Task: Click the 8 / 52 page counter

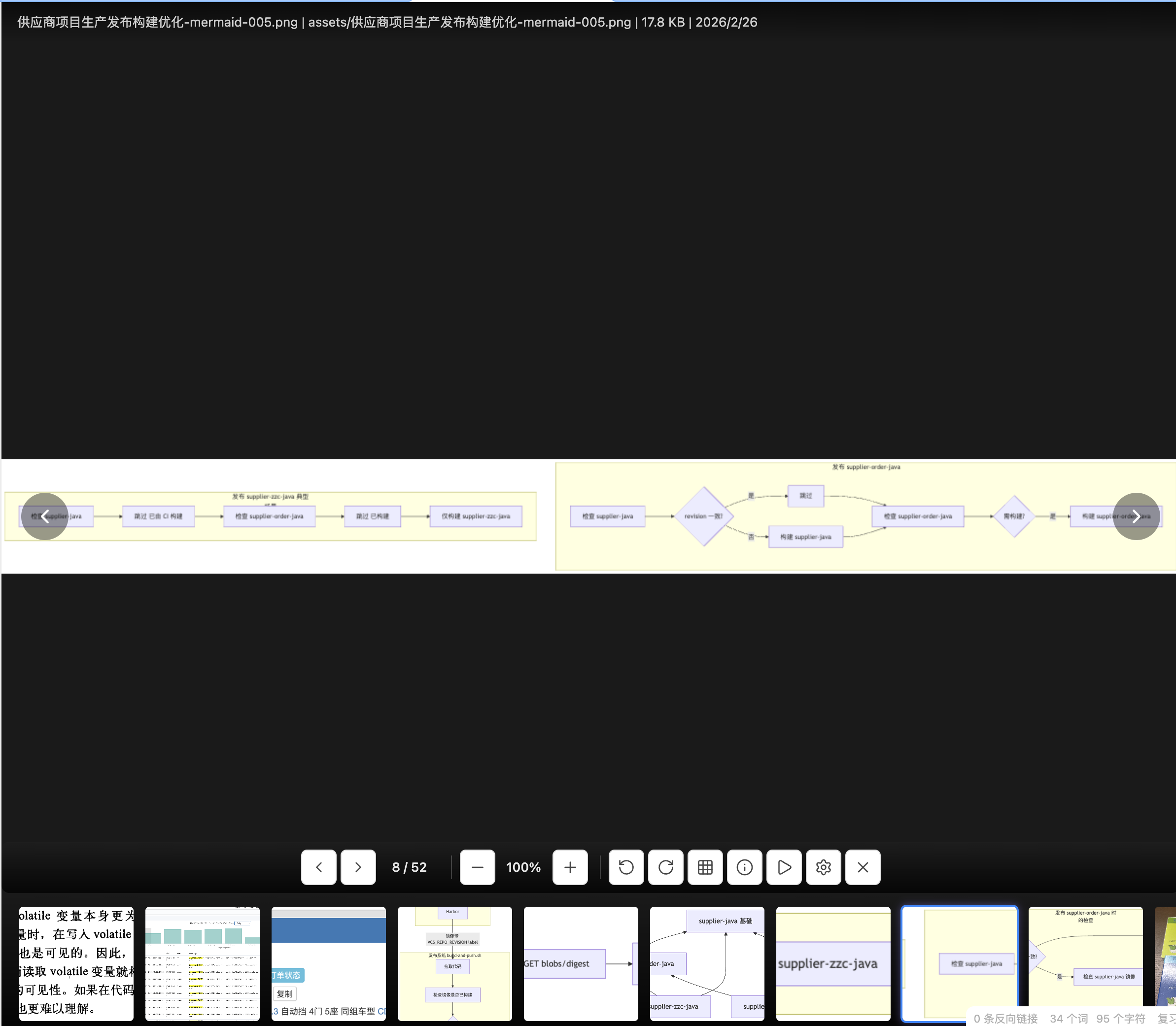Action: [x=409, y=867]
